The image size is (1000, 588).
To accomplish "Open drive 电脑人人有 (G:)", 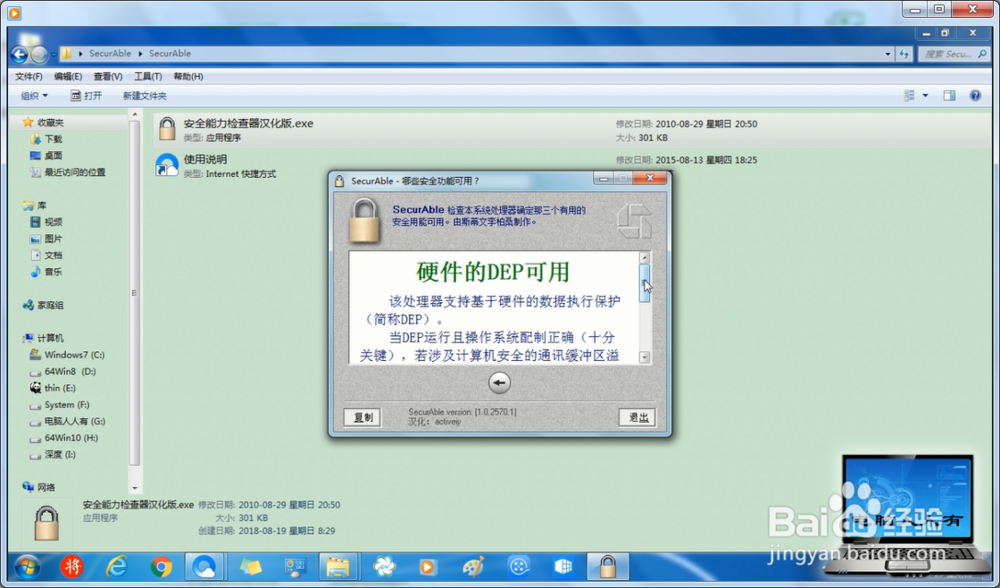I will click(x=75, y=421).
